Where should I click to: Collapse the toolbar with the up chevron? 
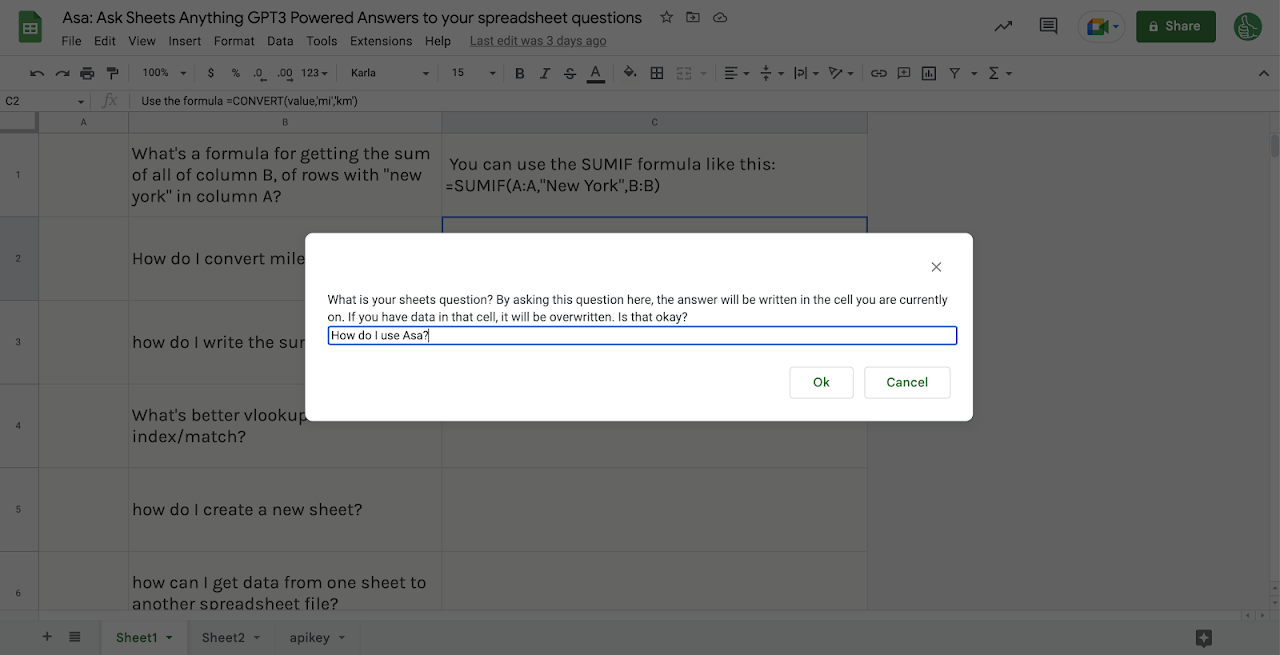click(x=1262, y=73)
